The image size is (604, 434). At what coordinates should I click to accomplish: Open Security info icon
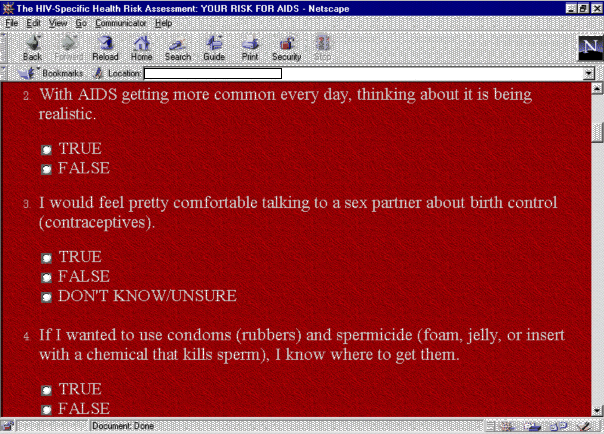(286, 47)
